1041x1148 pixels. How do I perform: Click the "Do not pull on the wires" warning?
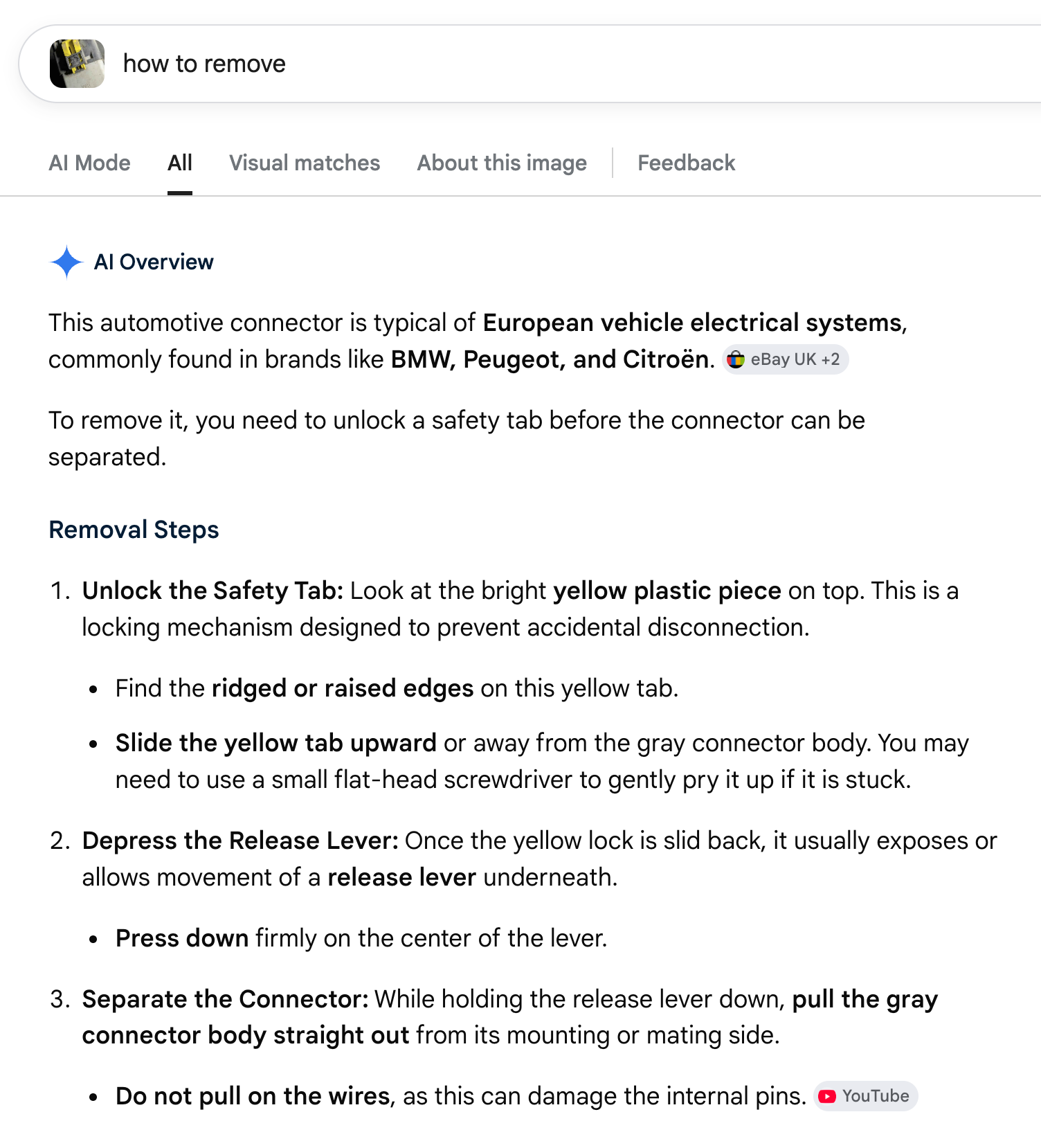pyautogui.click(x=253, y=1096)
